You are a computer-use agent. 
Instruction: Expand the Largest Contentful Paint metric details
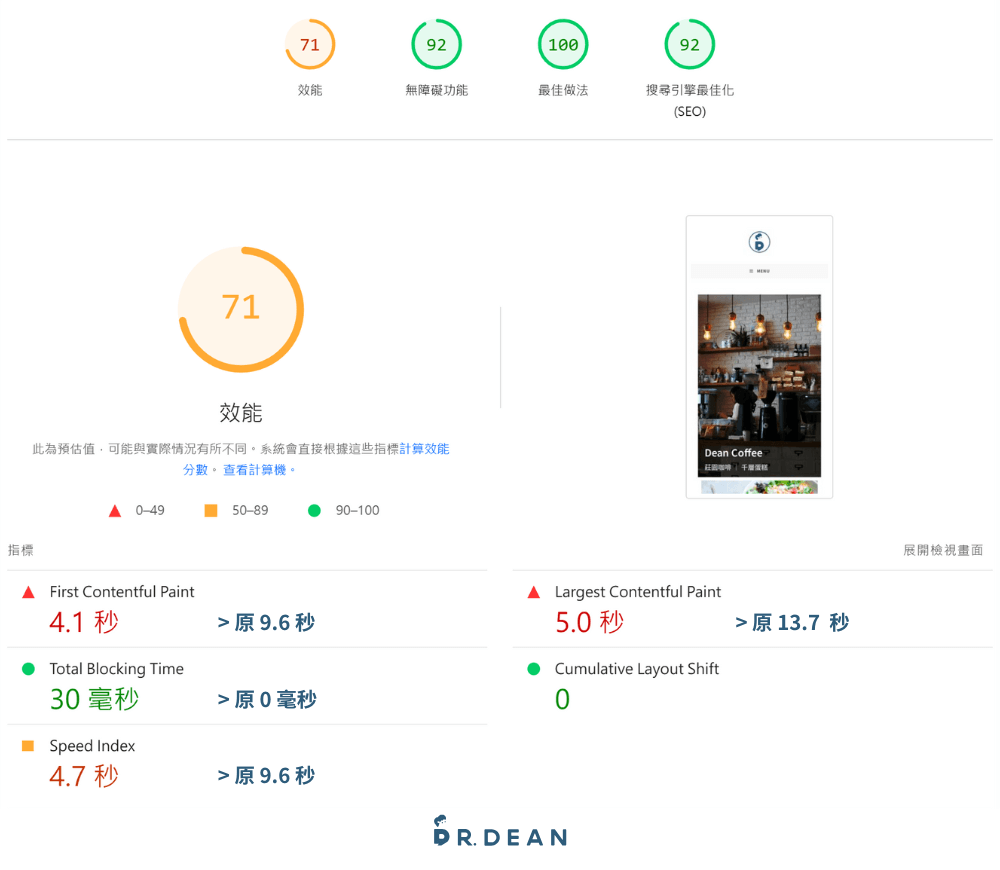(637, 591)
